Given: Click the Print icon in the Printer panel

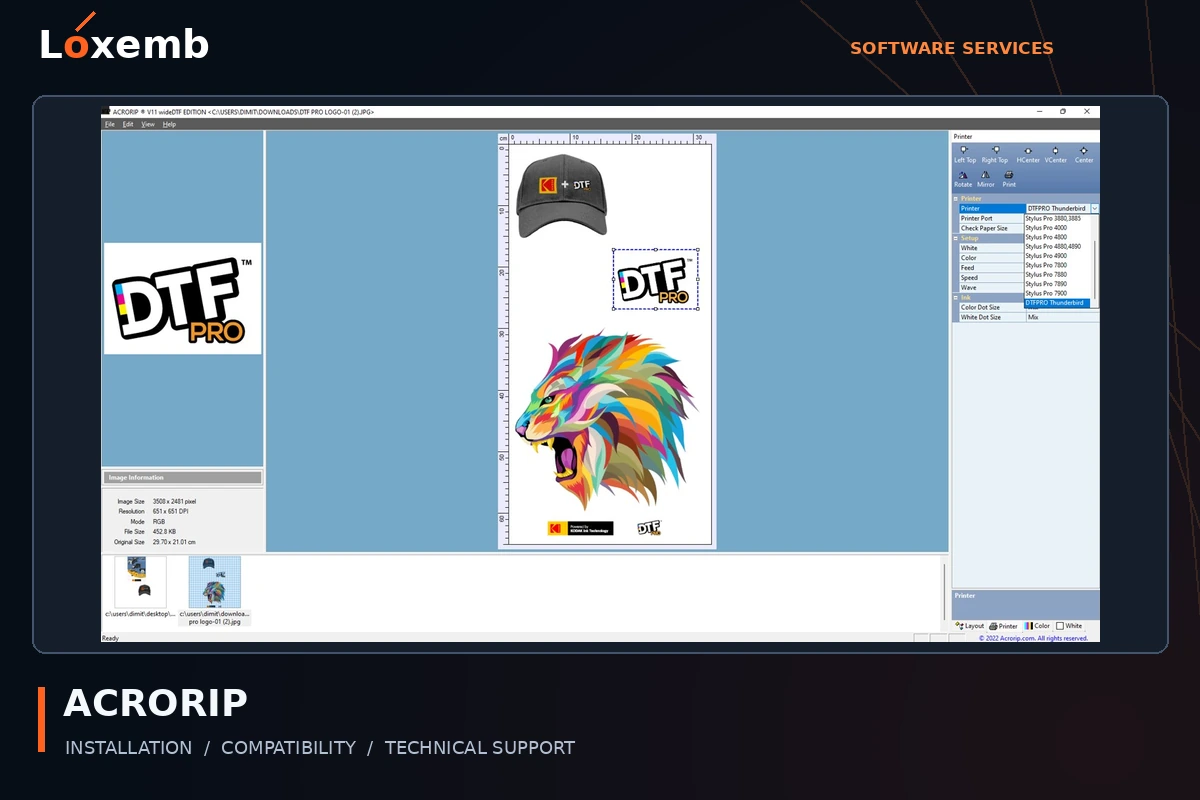Looking at the screenshot, I should [x=1009, y=175].
